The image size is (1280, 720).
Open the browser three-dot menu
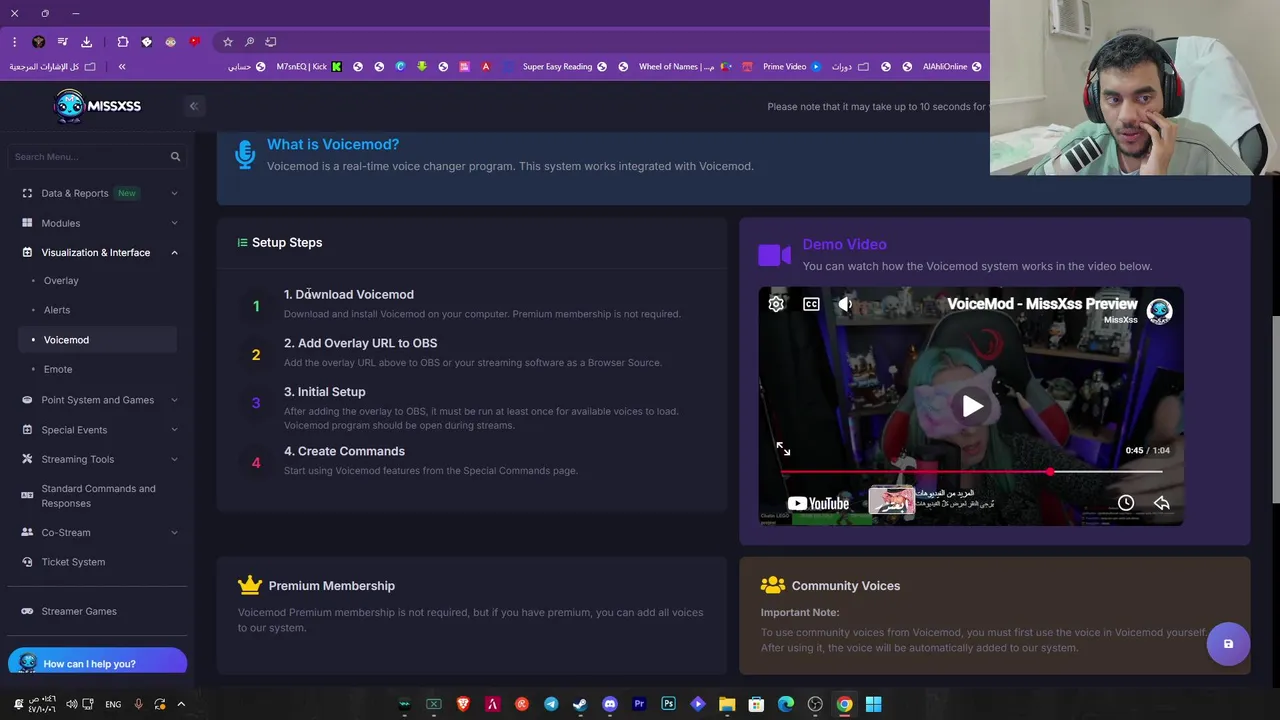click(14, 42)
